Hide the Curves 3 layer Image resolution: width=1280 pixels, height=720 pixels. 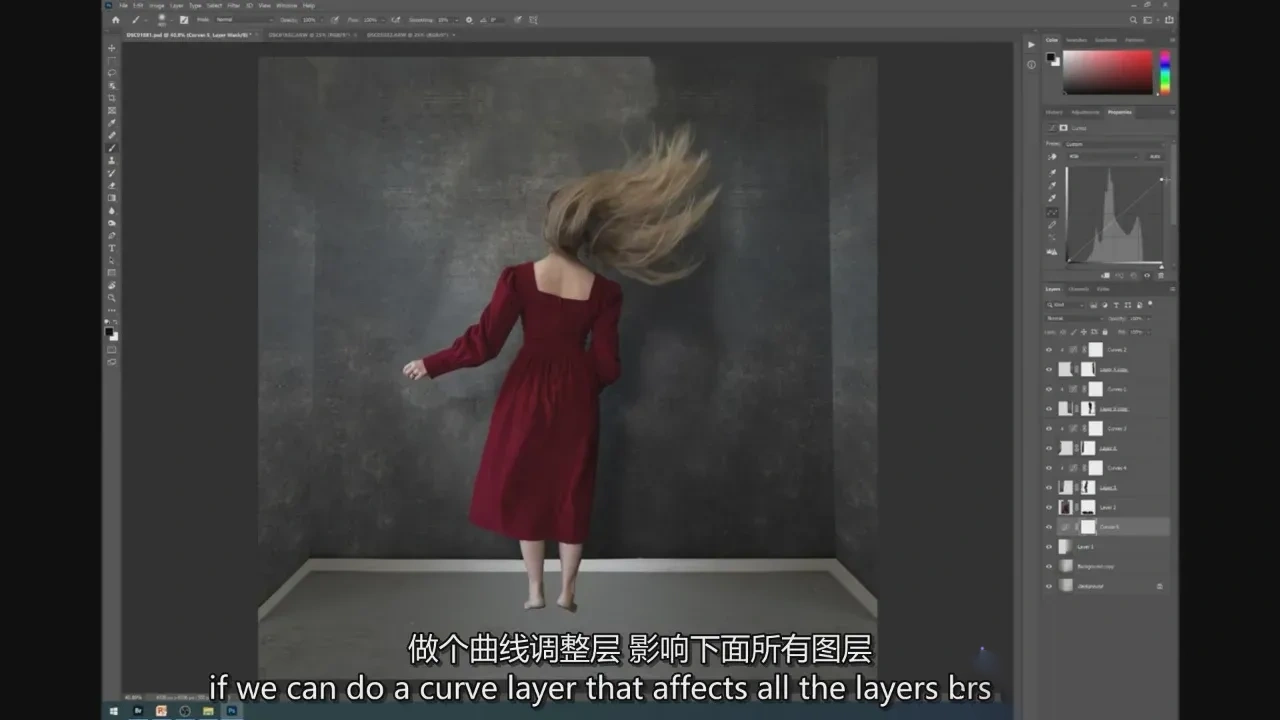pyautogui.click(x=1049, y=428)
